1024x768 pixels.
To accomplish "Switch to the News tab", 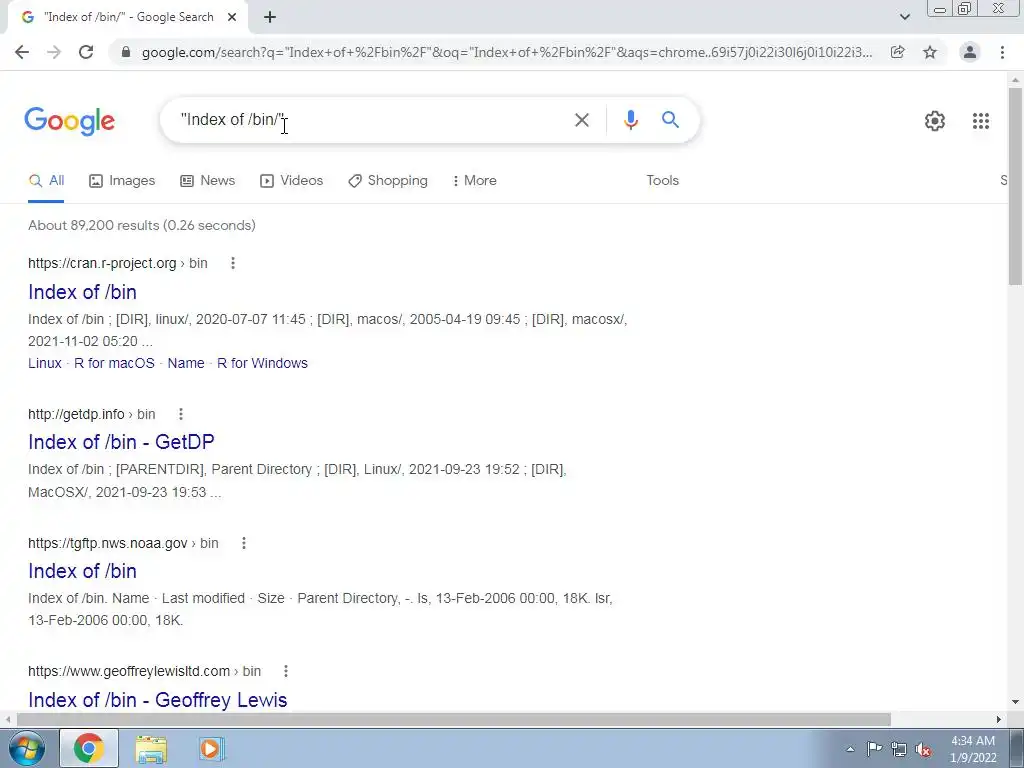I will coord(208,181).
